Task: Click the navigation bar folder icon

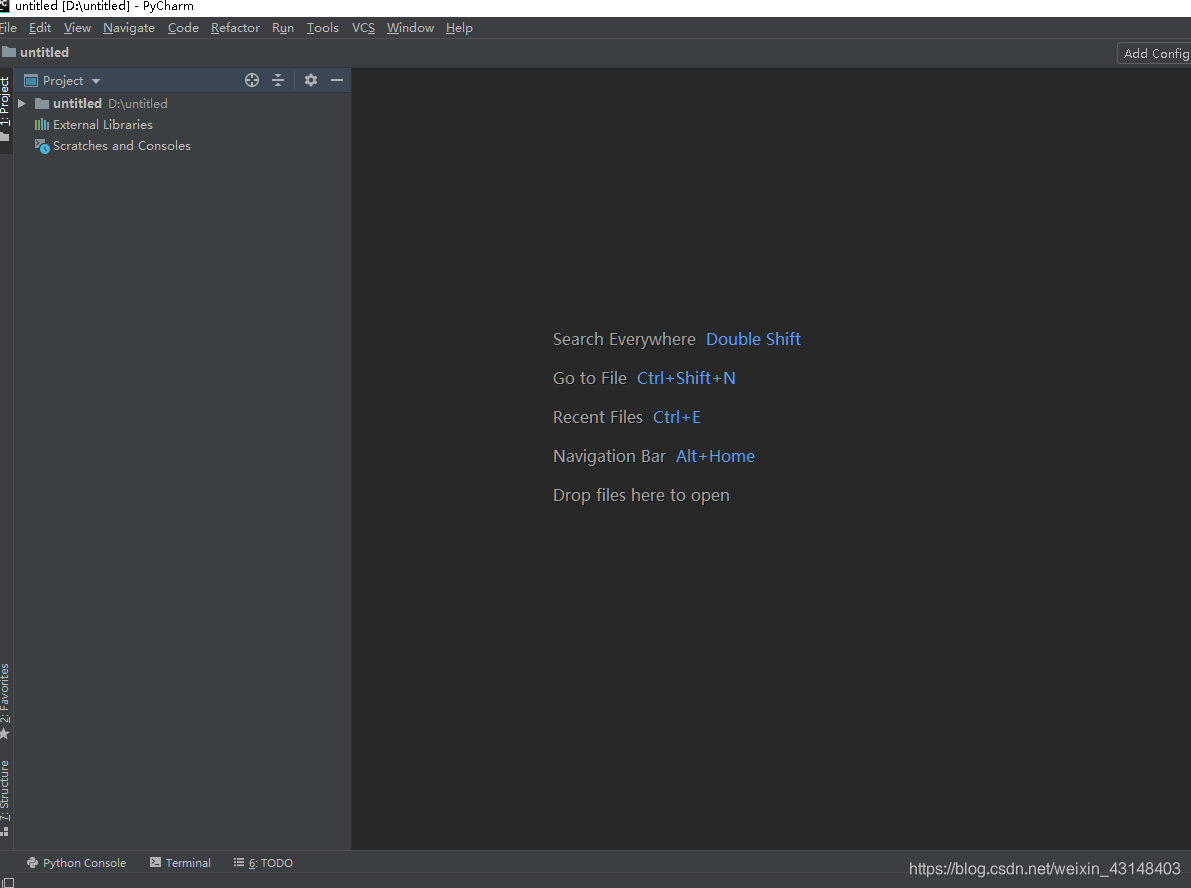Action: [8, 52]
